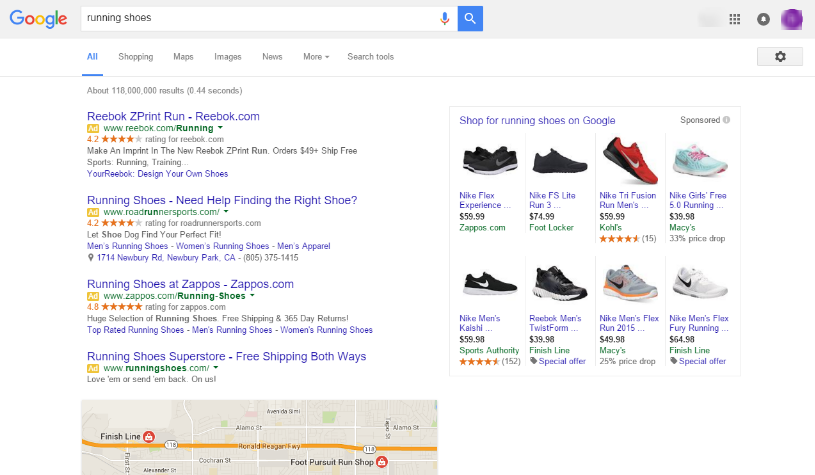Open the account profile avatar
Screen dimensions: 815x475
coord(792,19)
